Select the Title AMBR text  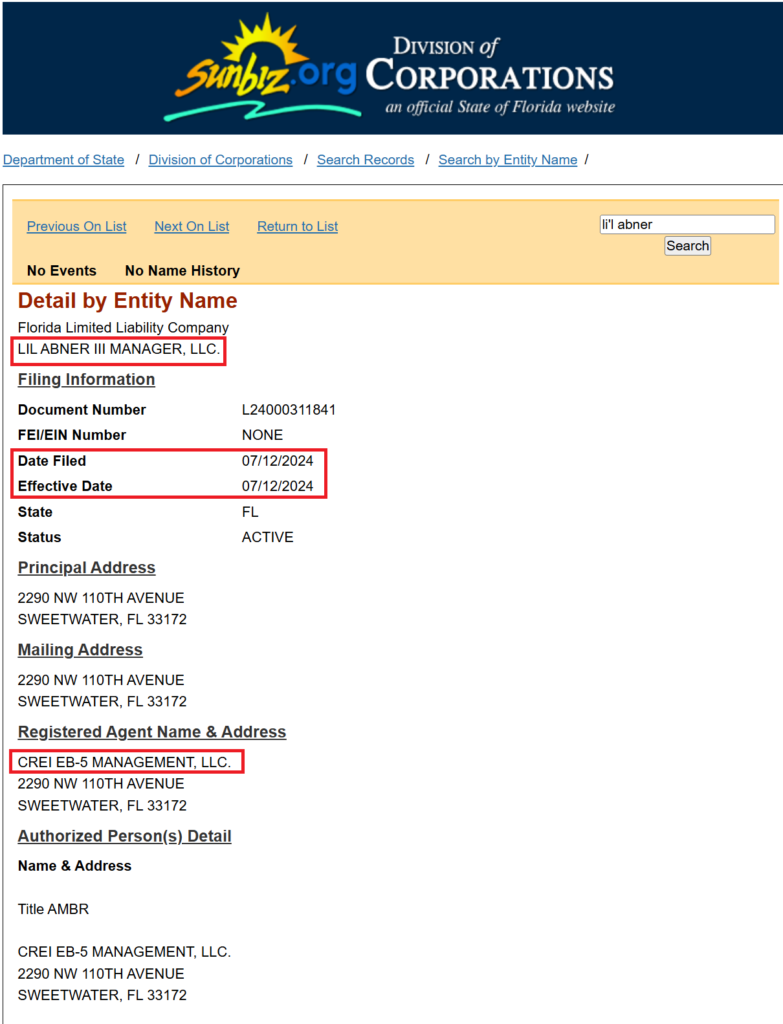pyautogui.click(x=53, y=910)
